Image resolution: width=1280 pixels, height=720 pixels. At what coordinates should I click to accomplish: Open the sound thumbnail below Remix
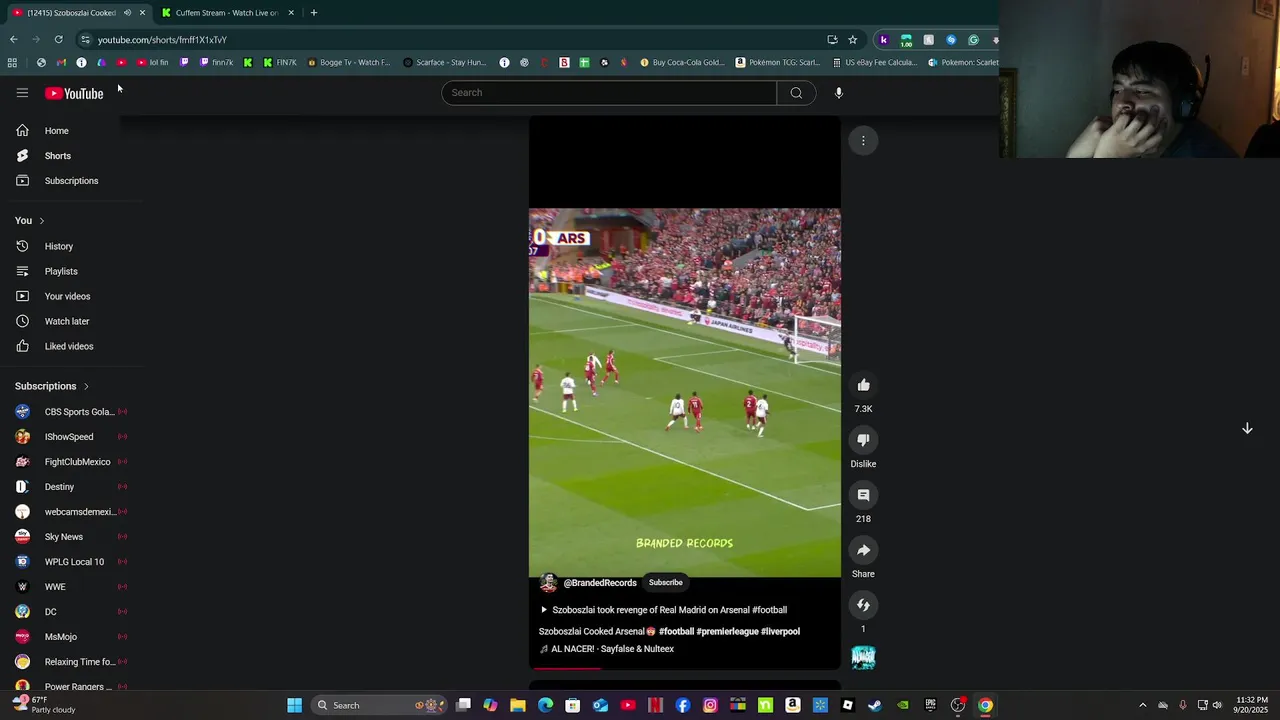(863, 657)
